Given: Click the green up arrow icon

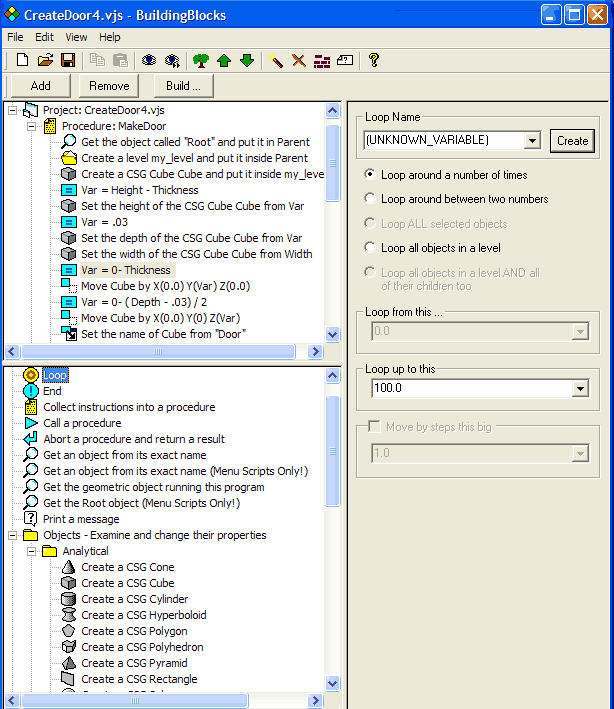Looking at the screenshot, I should (x=224, y=61).
